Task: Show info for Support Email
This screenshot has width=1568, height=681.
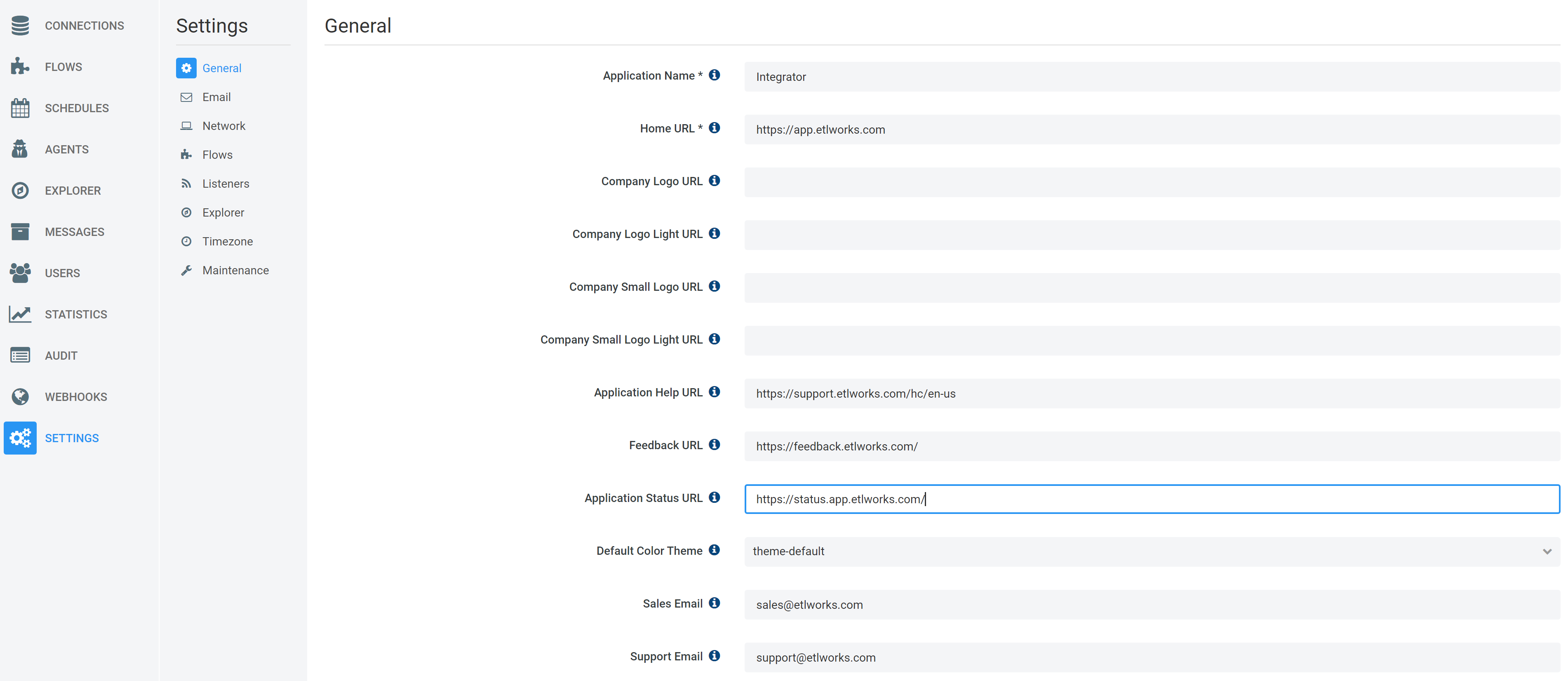Action: click(715, 656)
